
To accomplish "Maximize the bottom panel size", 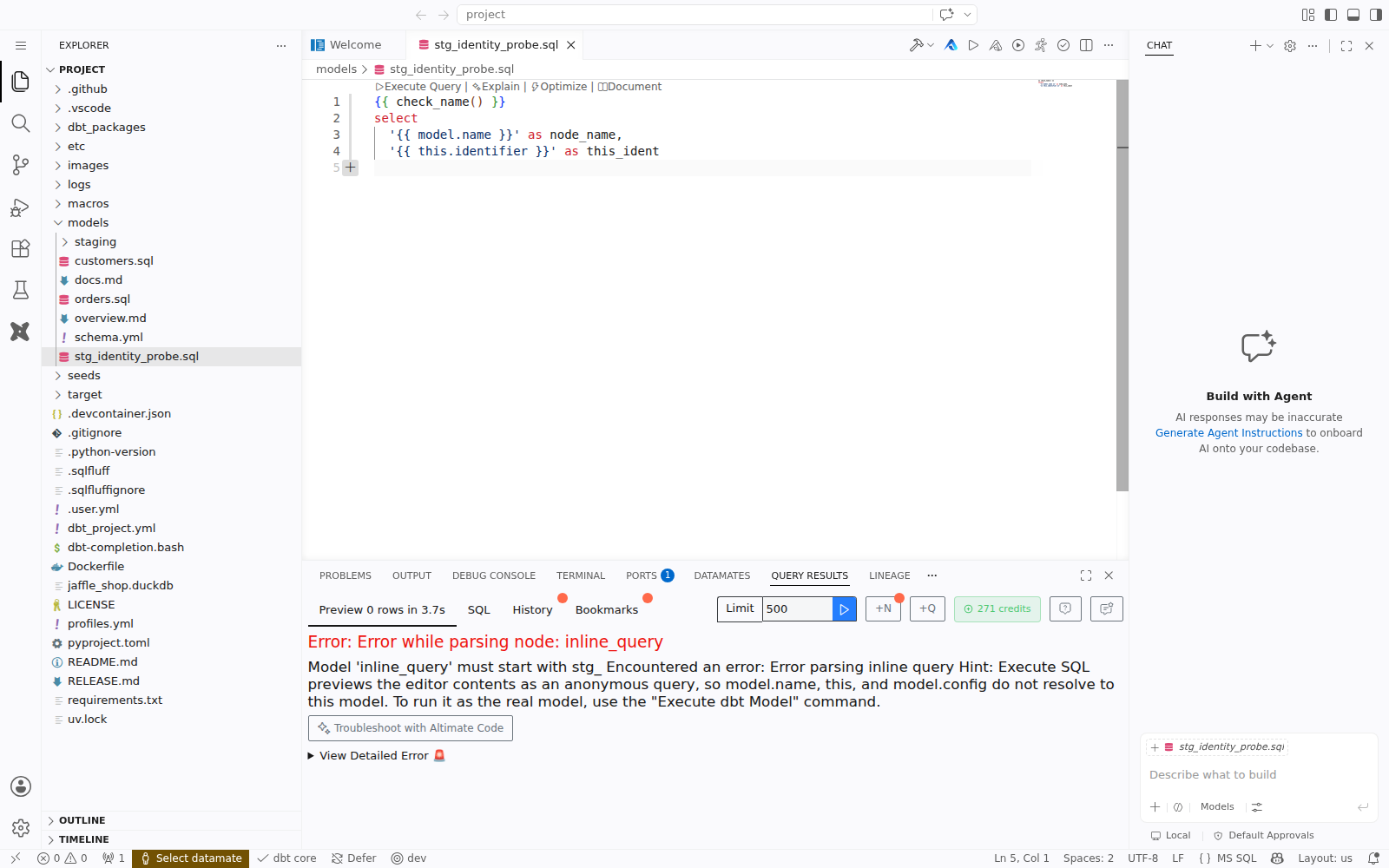I will 1086,575.
